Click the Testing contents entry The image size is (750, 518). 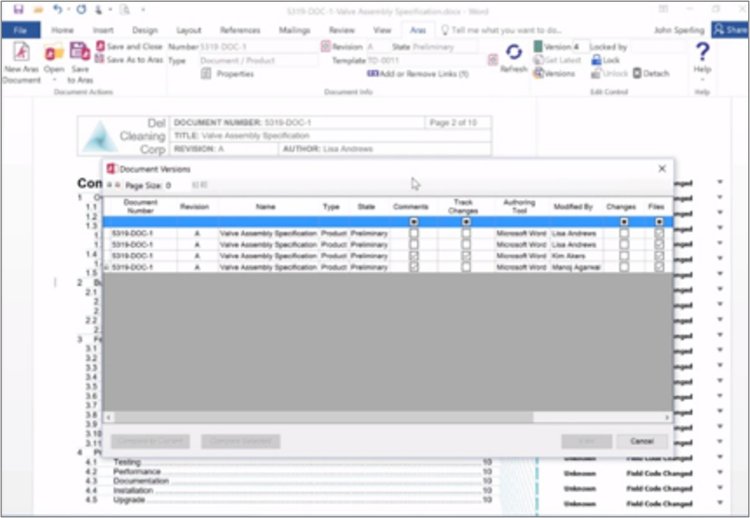pyautogui.click(x=127, y=462)
